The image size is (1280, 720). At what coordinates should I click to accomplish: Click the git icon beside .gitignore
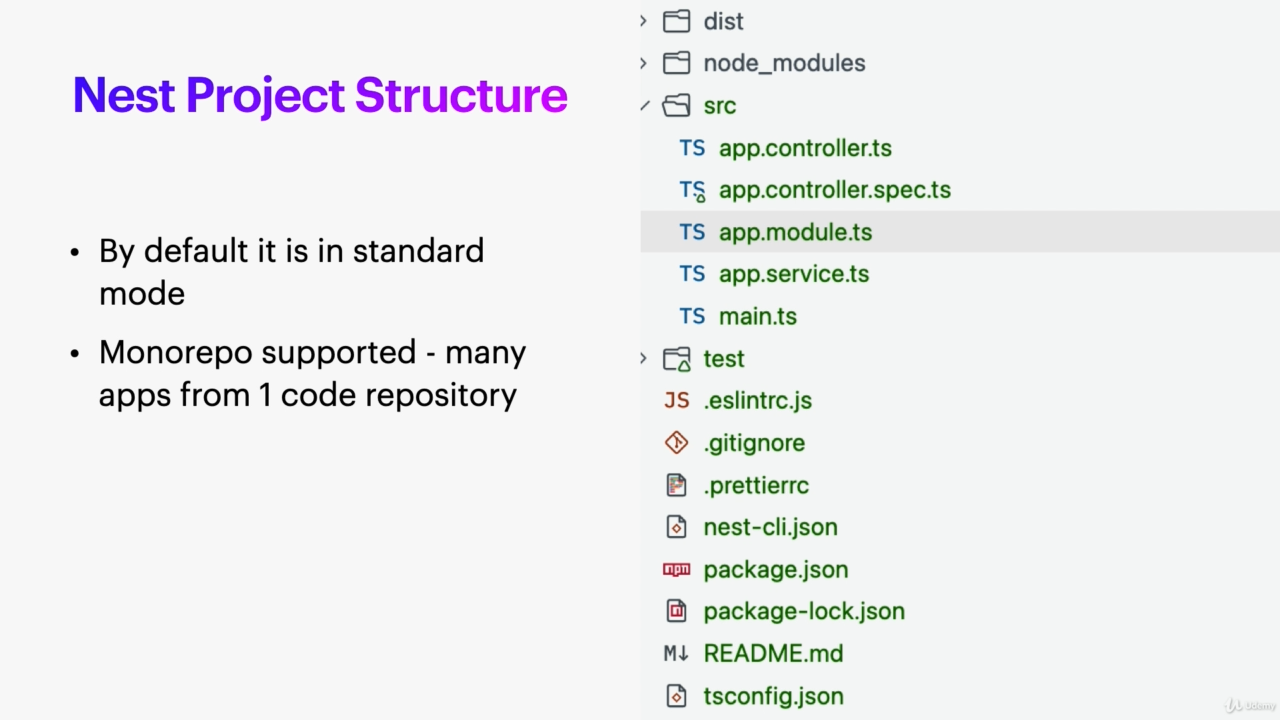[x=676, y=443]
